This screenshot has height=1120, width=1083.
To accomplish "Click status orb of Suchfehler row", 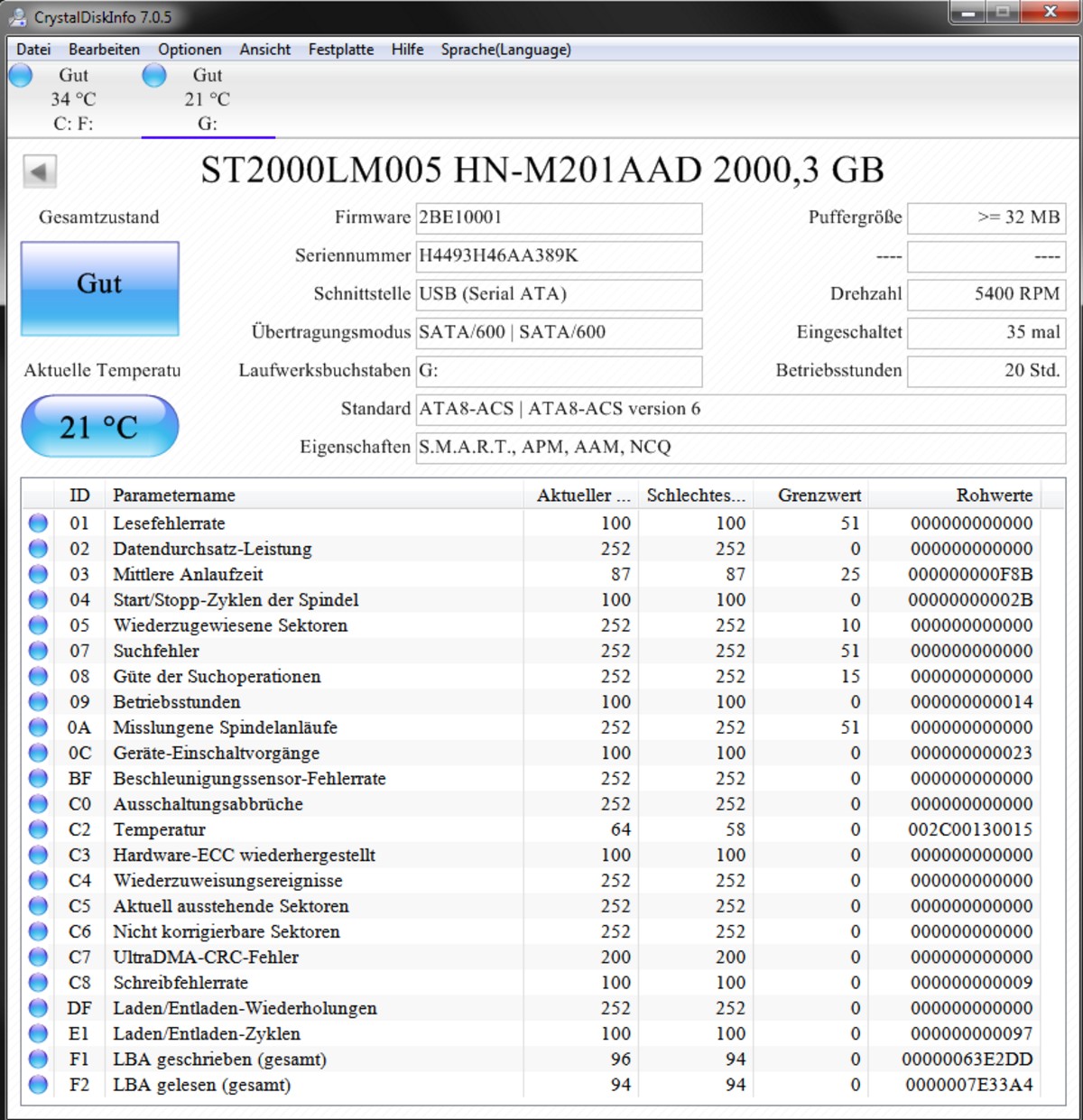I will [x=38, y=651].
